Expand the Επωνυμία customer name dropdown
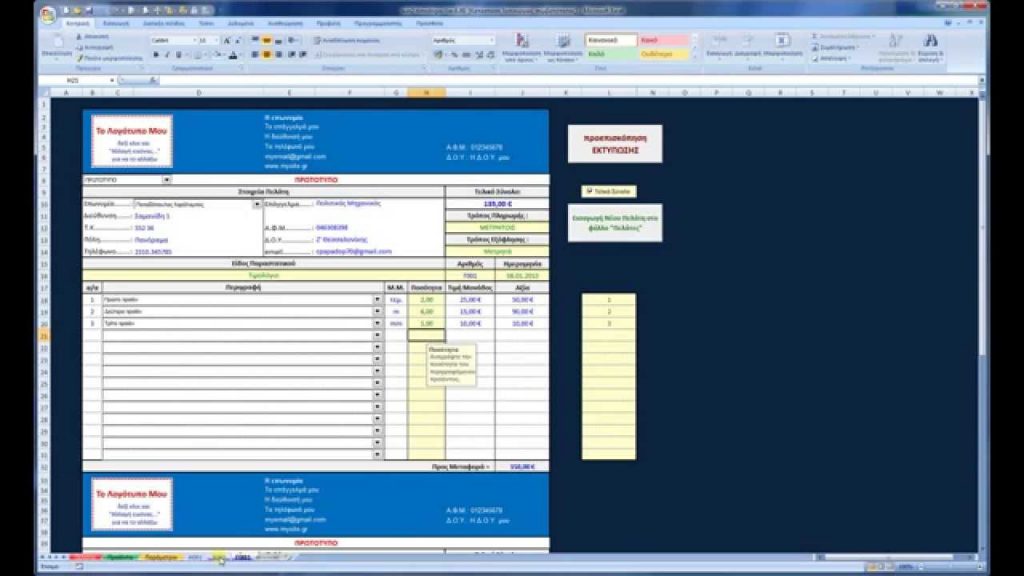The image size is (1024, 576). point(257,203)
